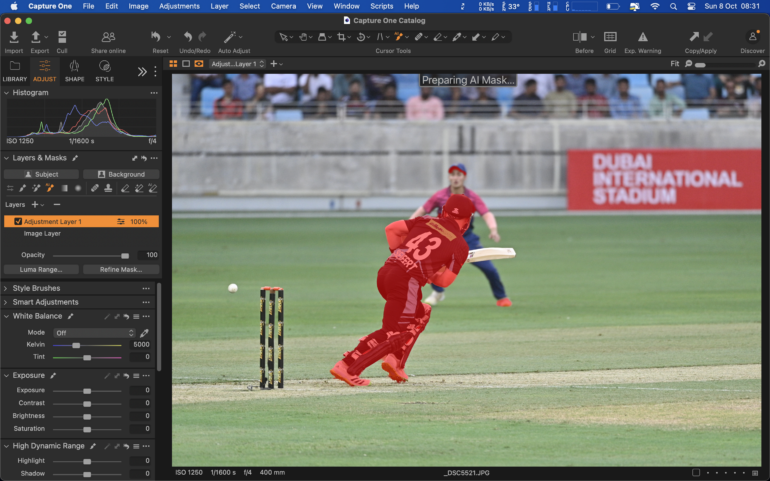Pick White Balance eyedropper
Image resolution: width=770 pixels, height=481 pixels.
pos(144,333)
